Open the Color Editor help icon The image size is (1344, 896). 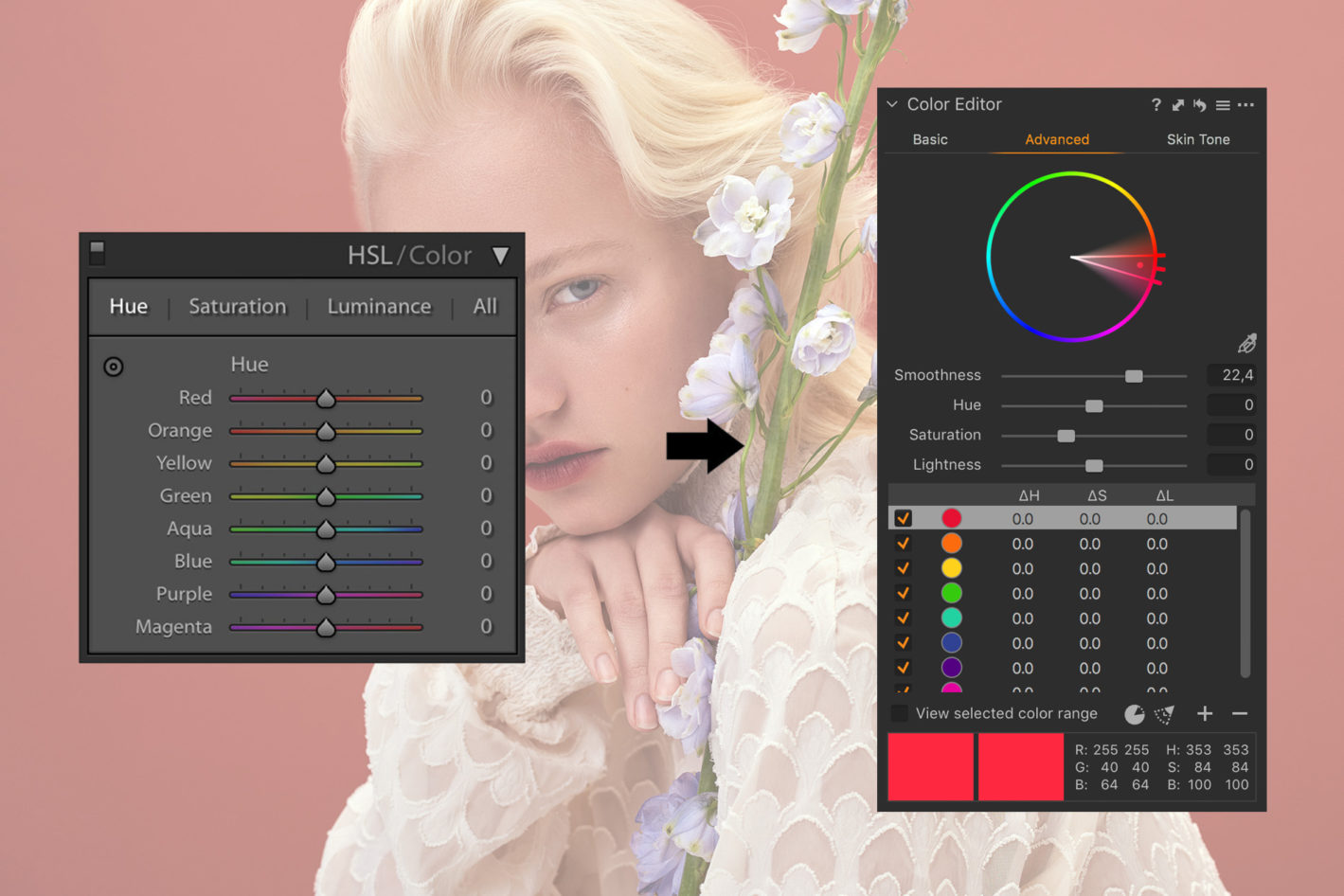(x=1156, y=105)
